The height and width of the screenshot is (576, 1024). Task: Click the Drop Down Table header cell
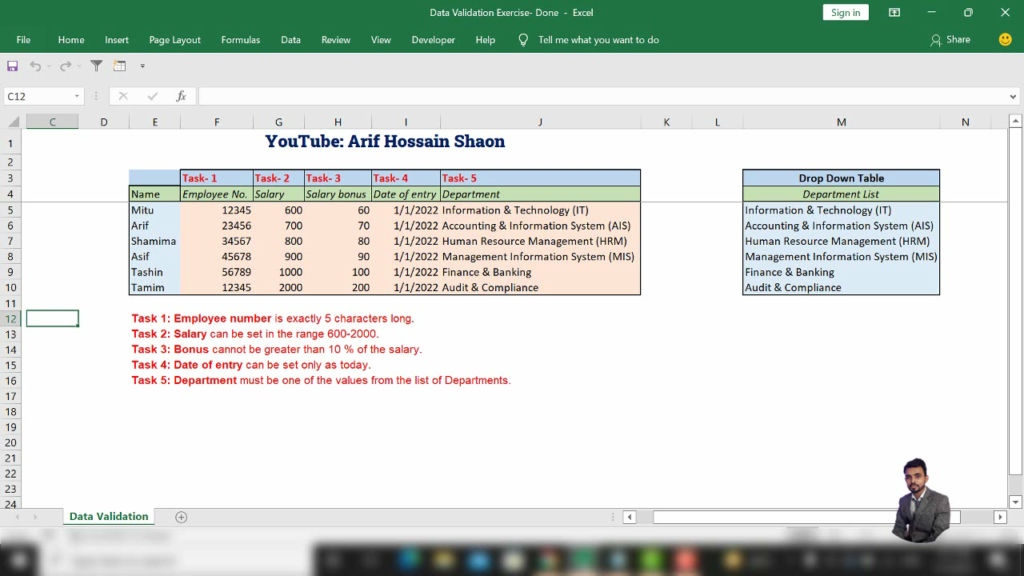pyautogui.click(x=841, y=178)
